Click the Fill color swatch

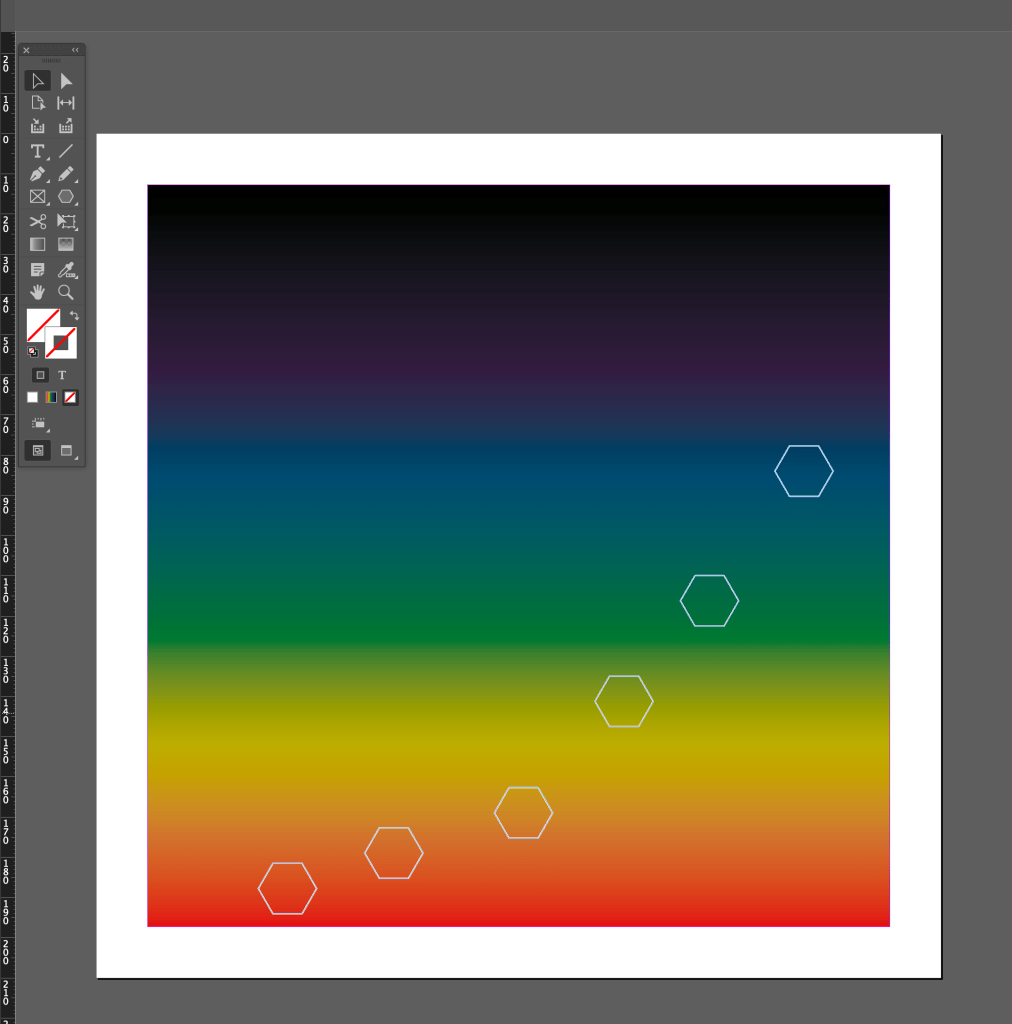(42, 324)
